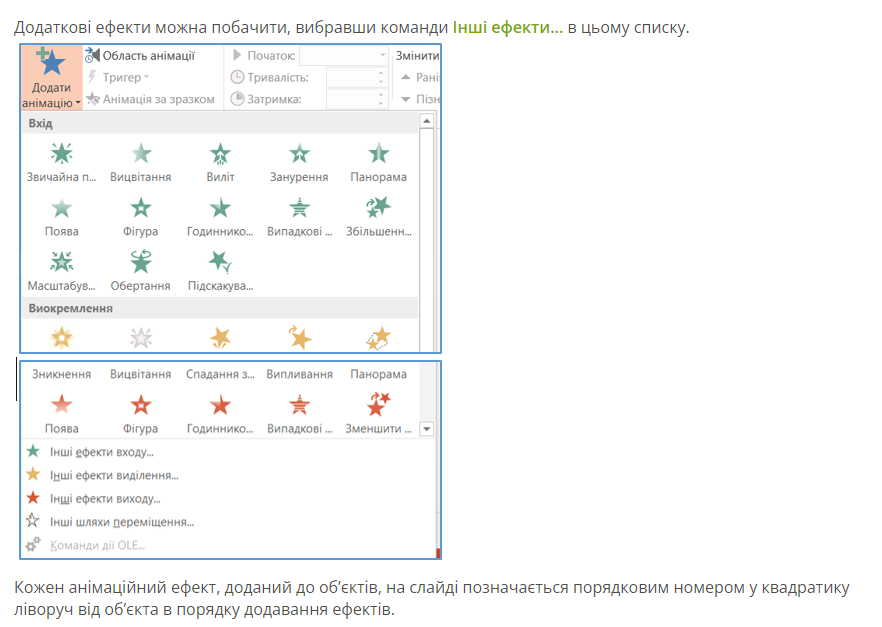This screenshot has width=882, height=627.
Task: Click the Вицвітання exit effect label
Action: [x=141, y=374]
